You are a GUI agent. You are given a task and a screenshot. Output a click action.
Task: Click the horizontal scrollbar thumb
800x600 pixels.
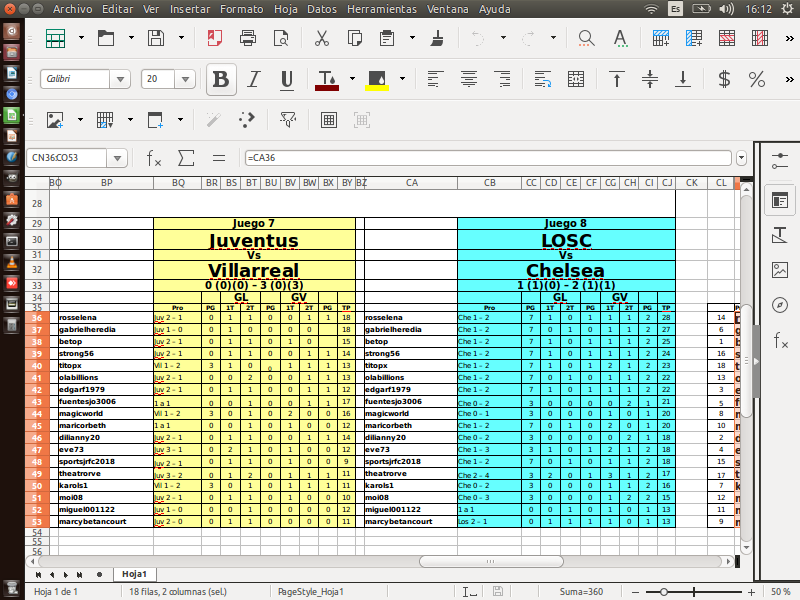491,561
